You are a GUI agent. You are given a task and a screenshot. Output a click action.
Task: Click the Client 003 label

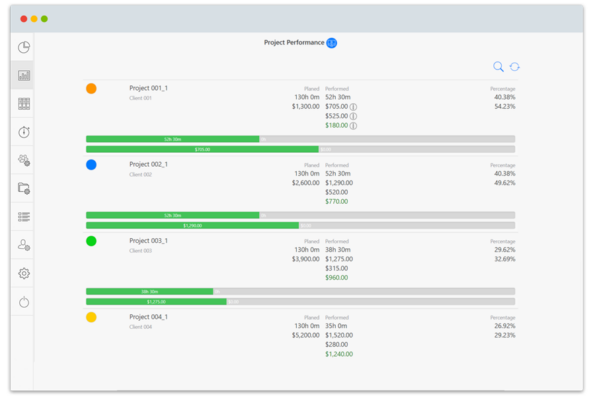pos(140,250)
